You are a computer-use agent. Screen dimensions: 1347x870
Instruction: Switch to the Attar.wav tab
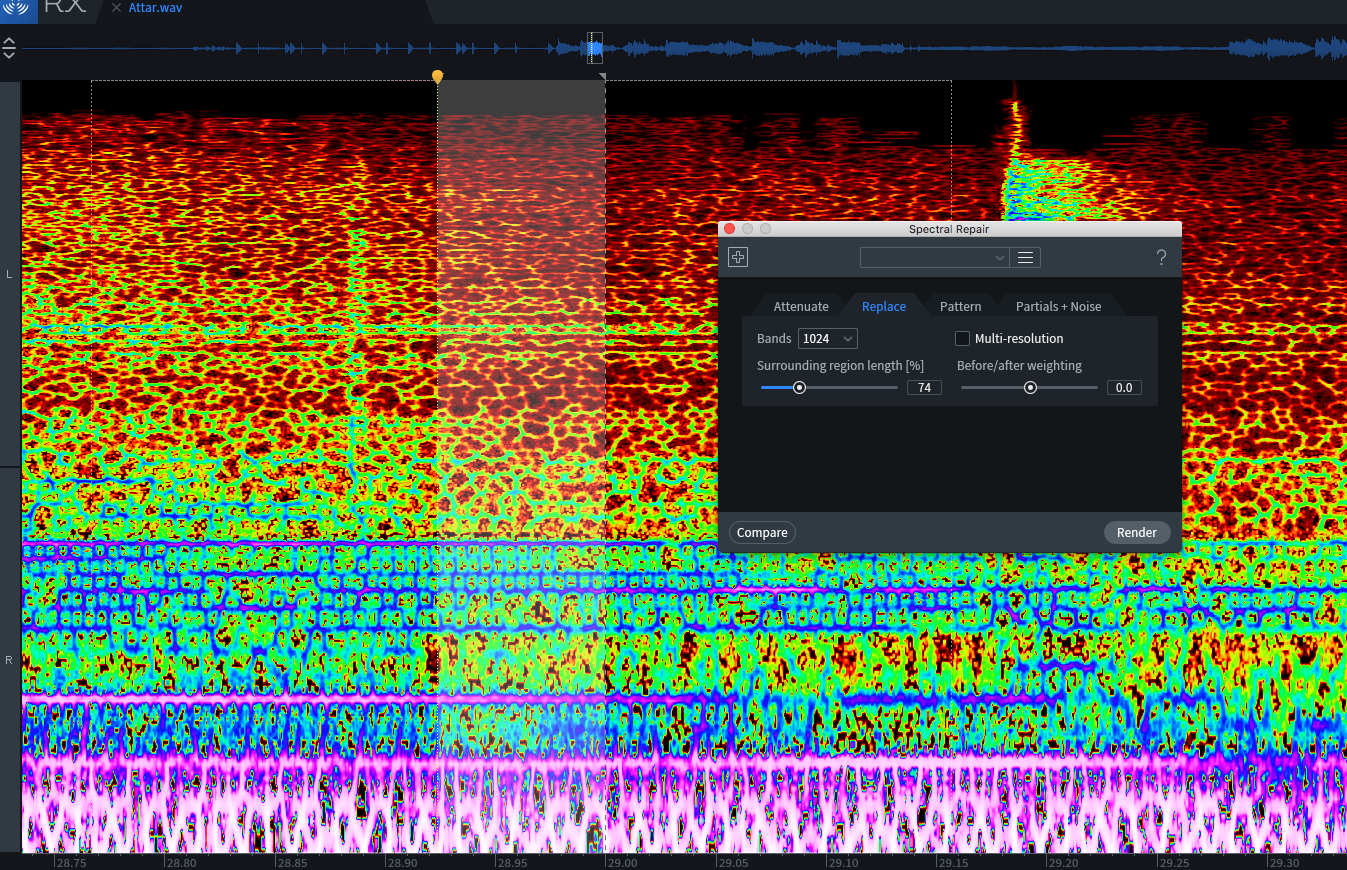tap(156, 8)
